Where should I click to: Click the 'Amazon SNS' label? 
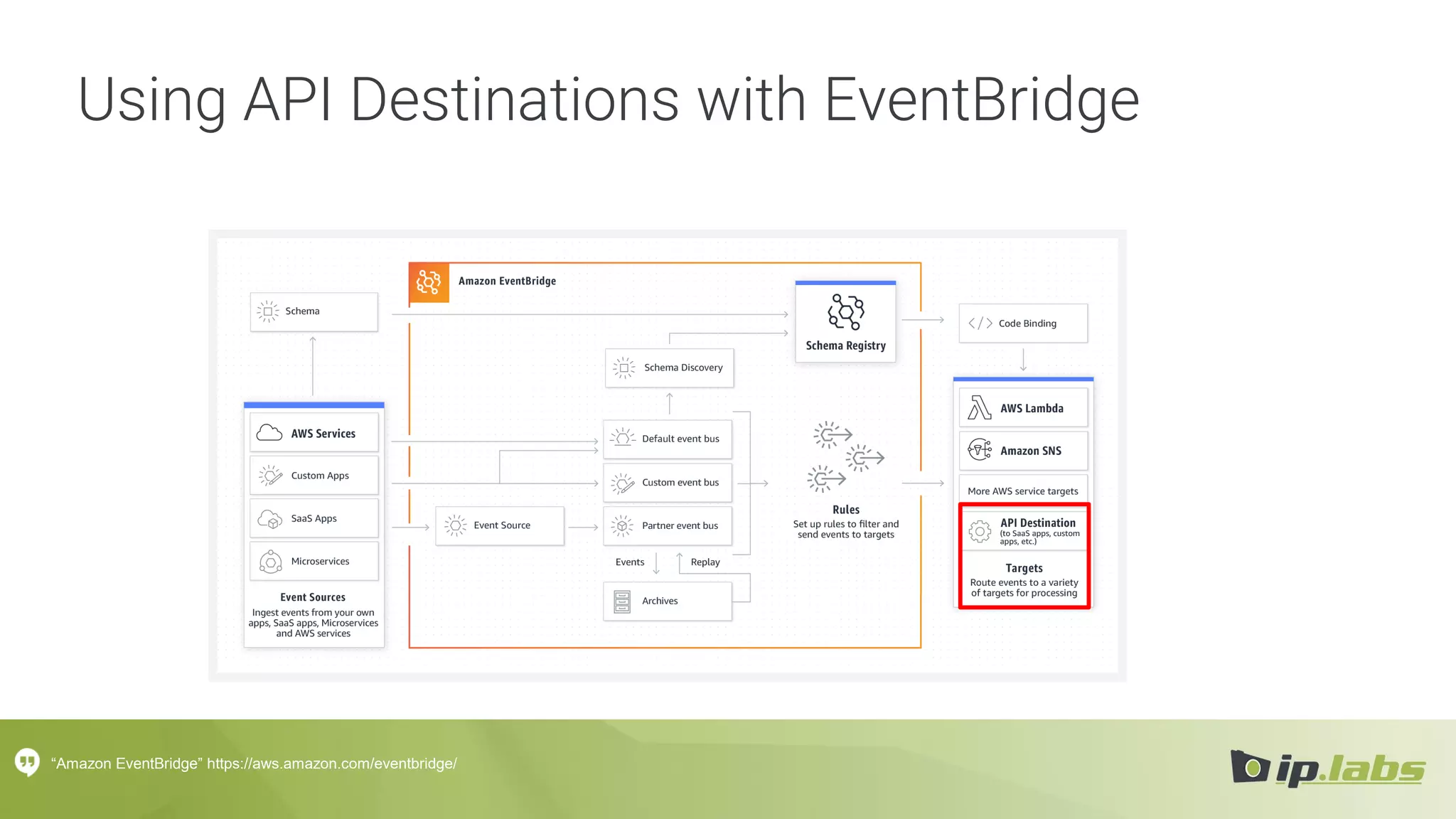(1031, 451)
